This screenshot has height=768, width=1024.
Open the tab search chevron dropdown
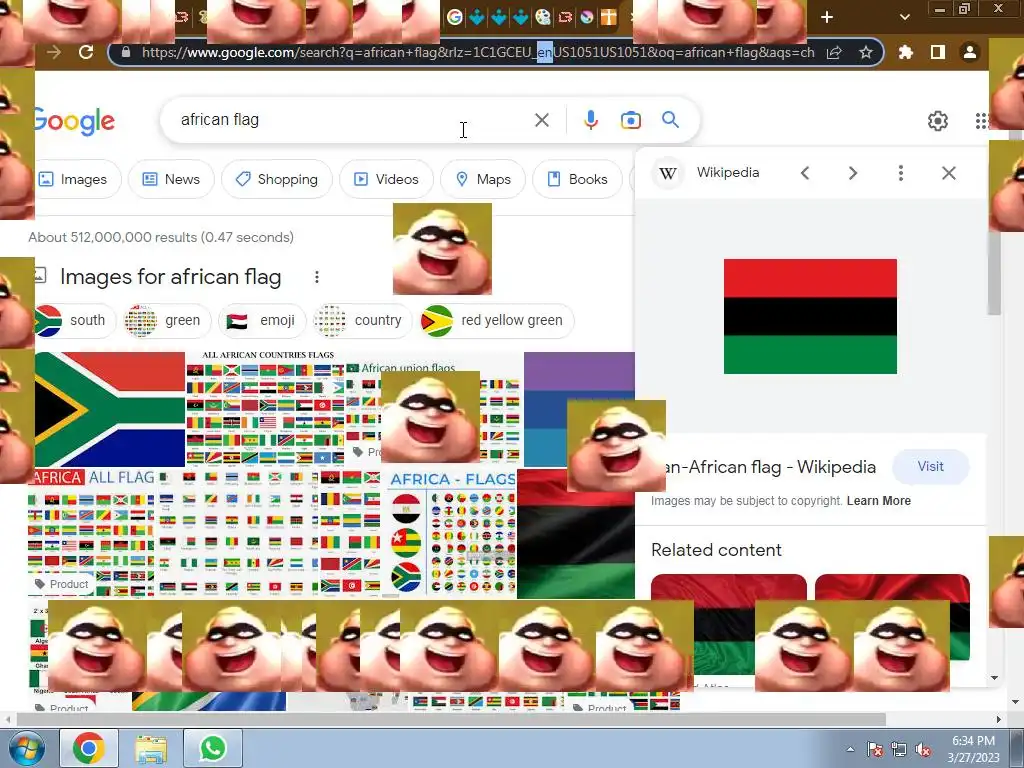click(904, 17)
